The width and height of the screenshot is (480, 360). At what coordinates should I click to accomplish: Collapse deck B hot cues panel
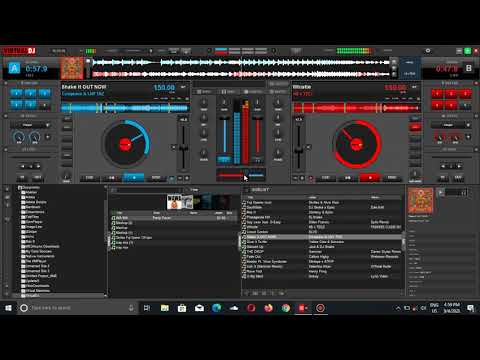[x=476, y=83]
